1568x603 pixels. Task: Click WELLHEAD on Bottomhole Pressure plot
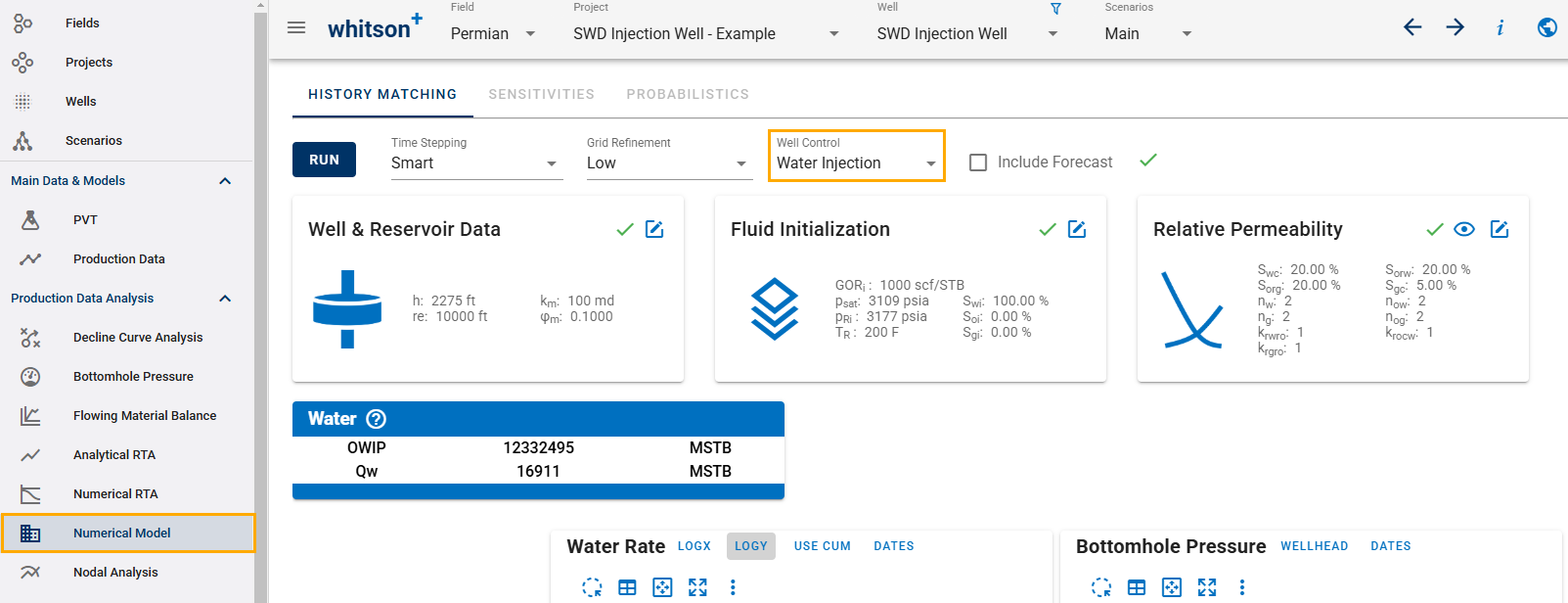click(x=1314, y=546)
